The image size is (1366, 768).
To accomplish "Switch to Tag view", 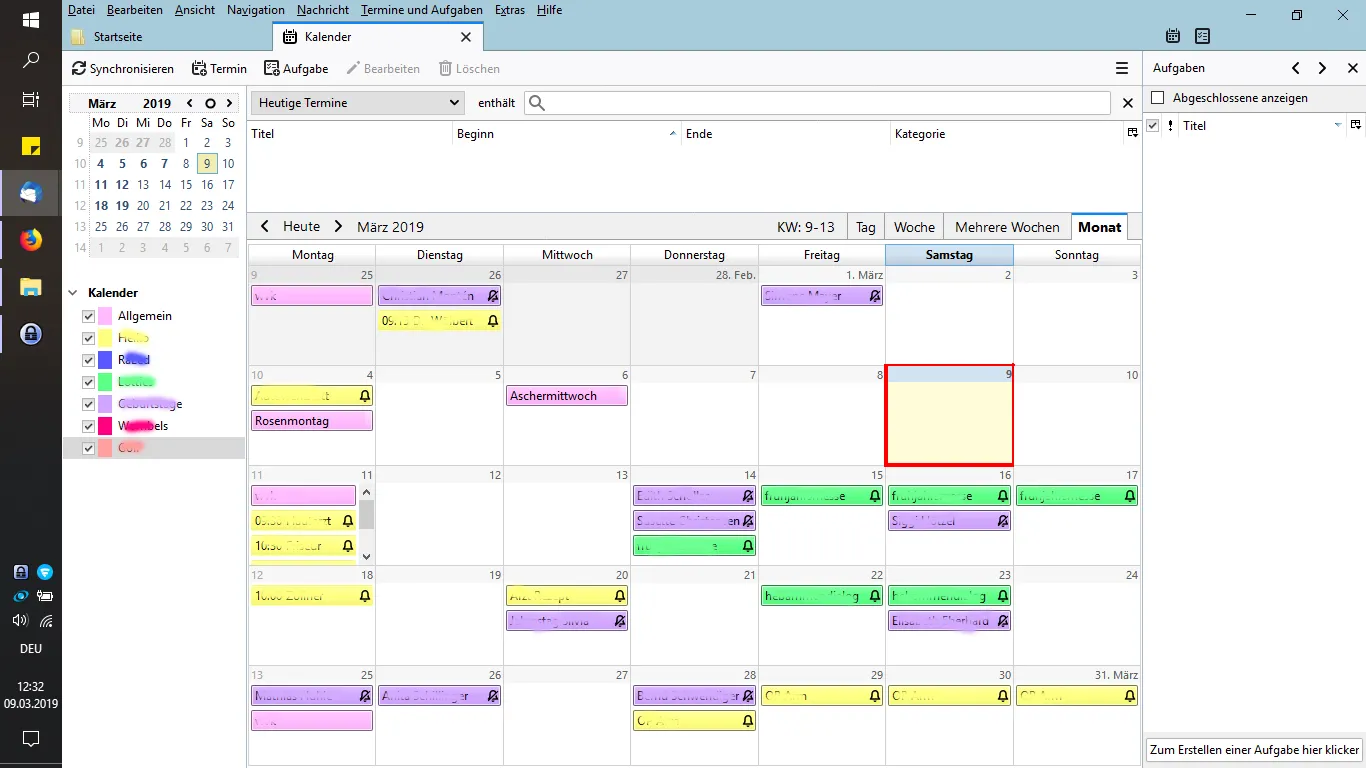I will click(866, 227).
